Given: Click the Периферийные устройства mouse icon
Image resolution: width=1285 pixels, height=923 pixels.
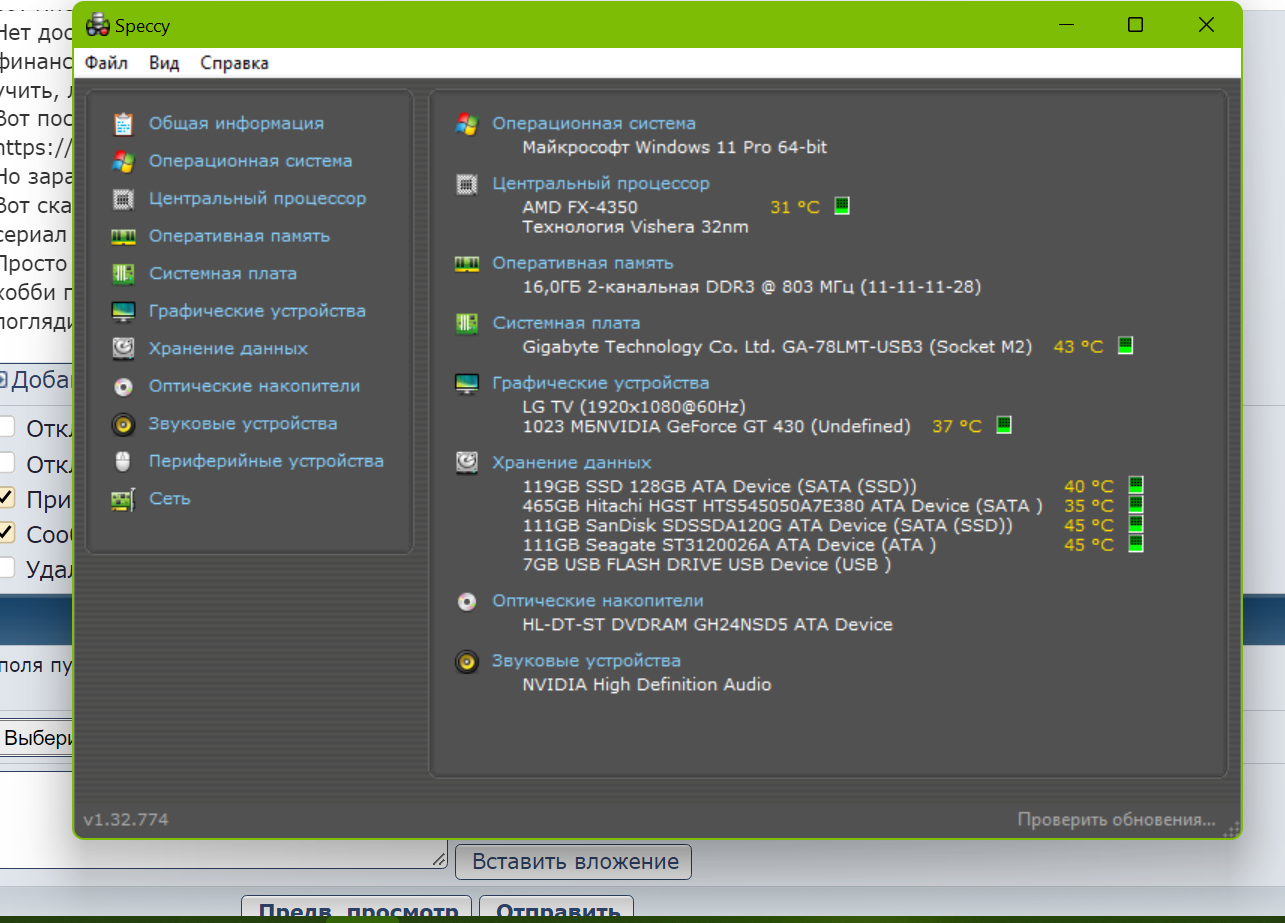Looking at the screenshot, I should coord(123,462).
